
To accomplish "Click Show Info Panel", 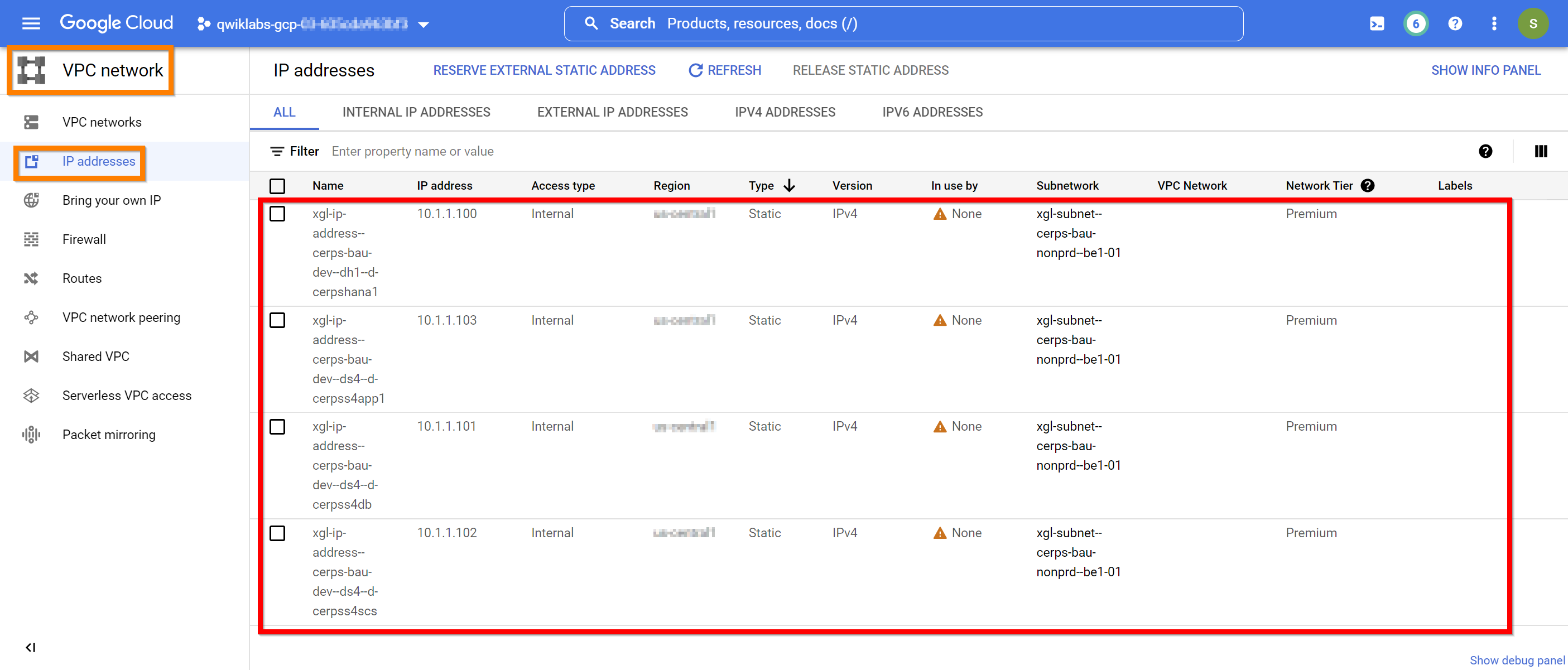I will click(1485, 71).
